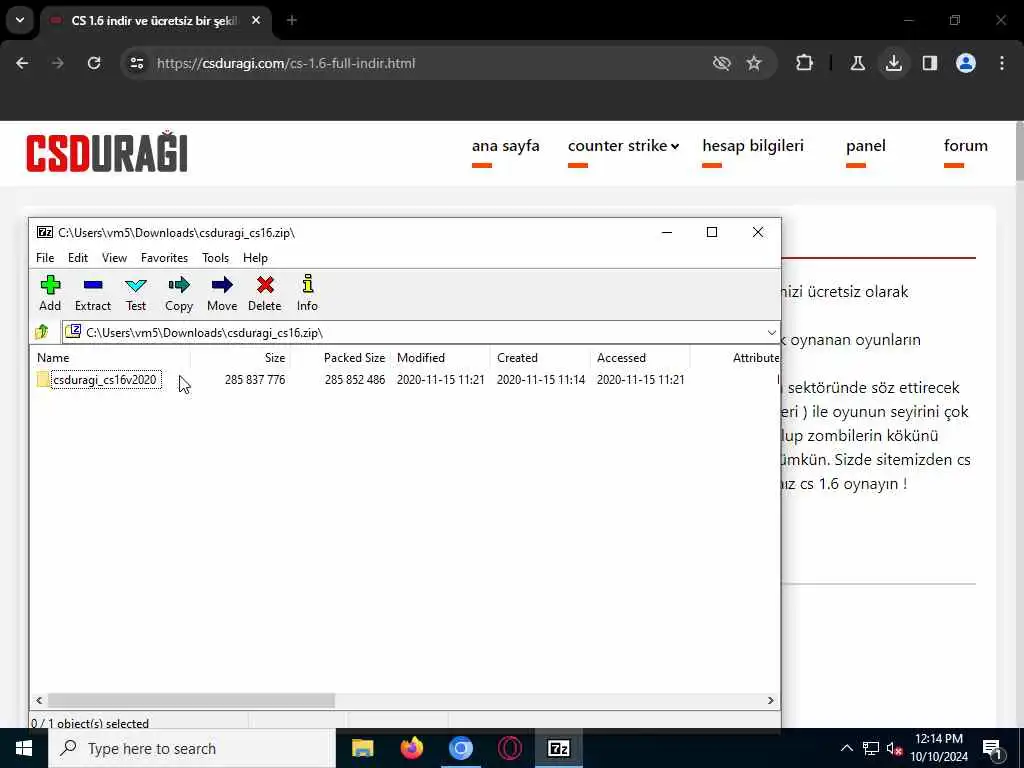Open the Chrome profile avatar
This screenshot has height=768, width=1024.
click(x=965, y=63)
